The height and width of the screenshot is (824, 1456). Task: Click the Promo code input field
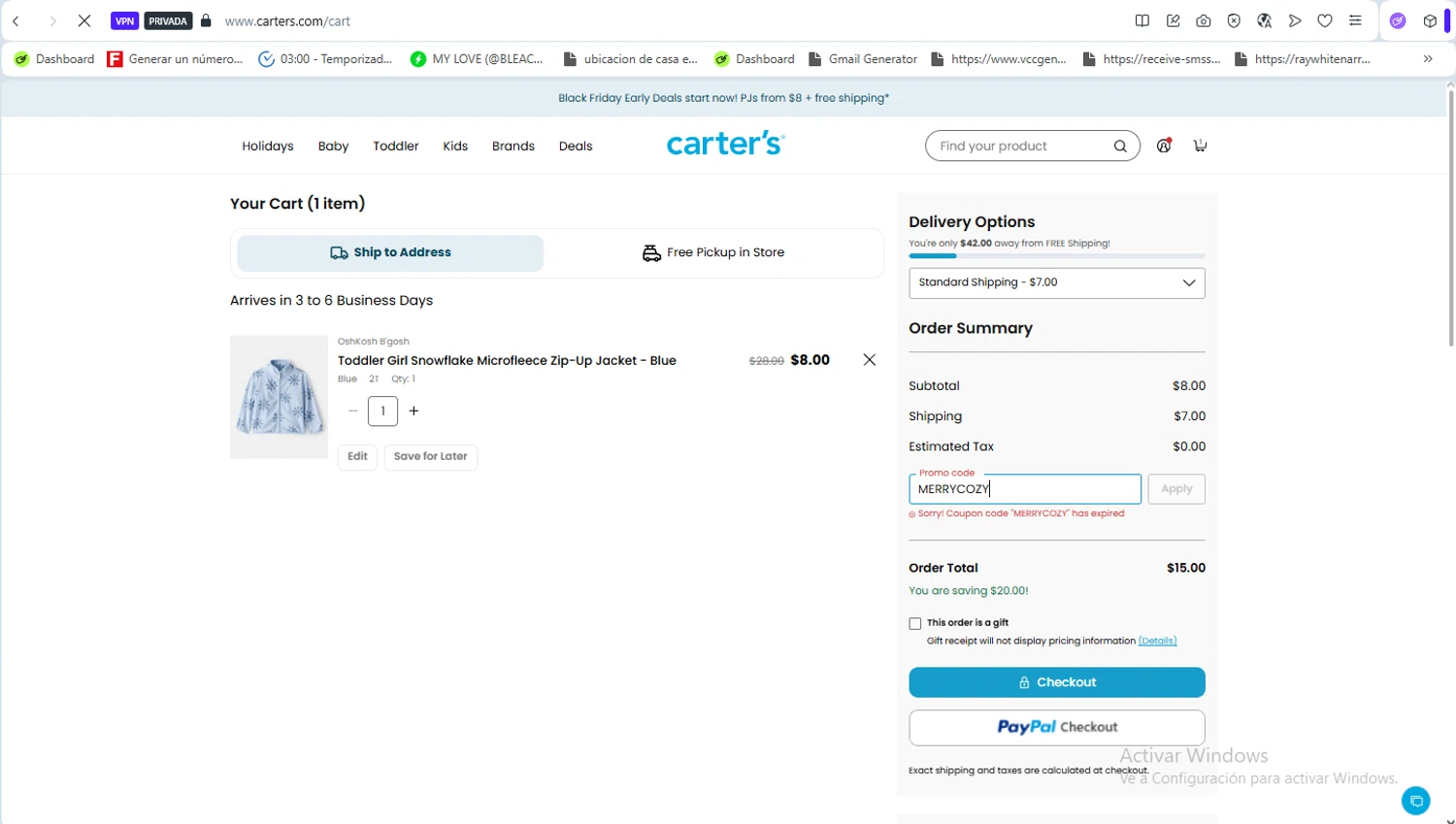point(1025,488)
